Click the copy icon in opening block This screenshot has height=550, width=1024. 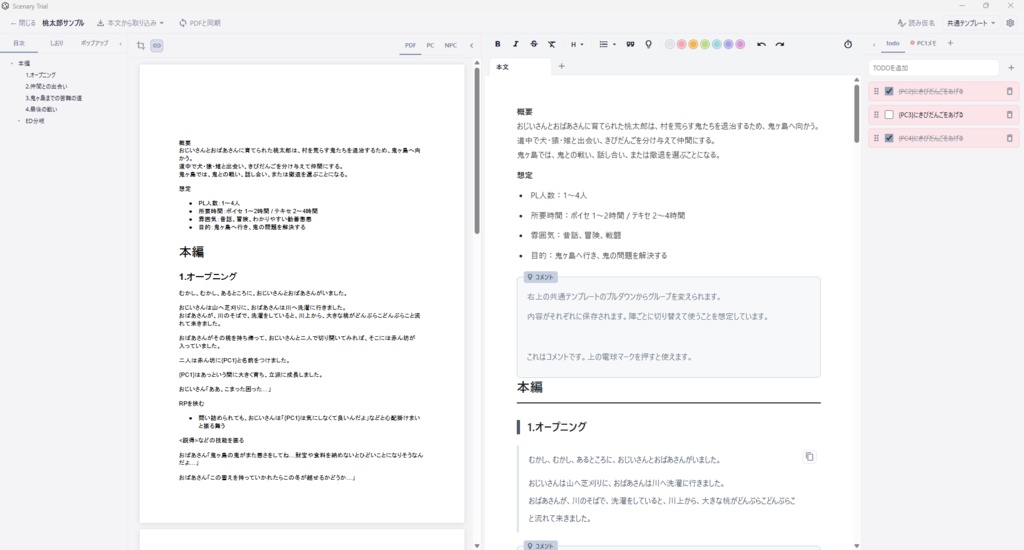(809, 457)
